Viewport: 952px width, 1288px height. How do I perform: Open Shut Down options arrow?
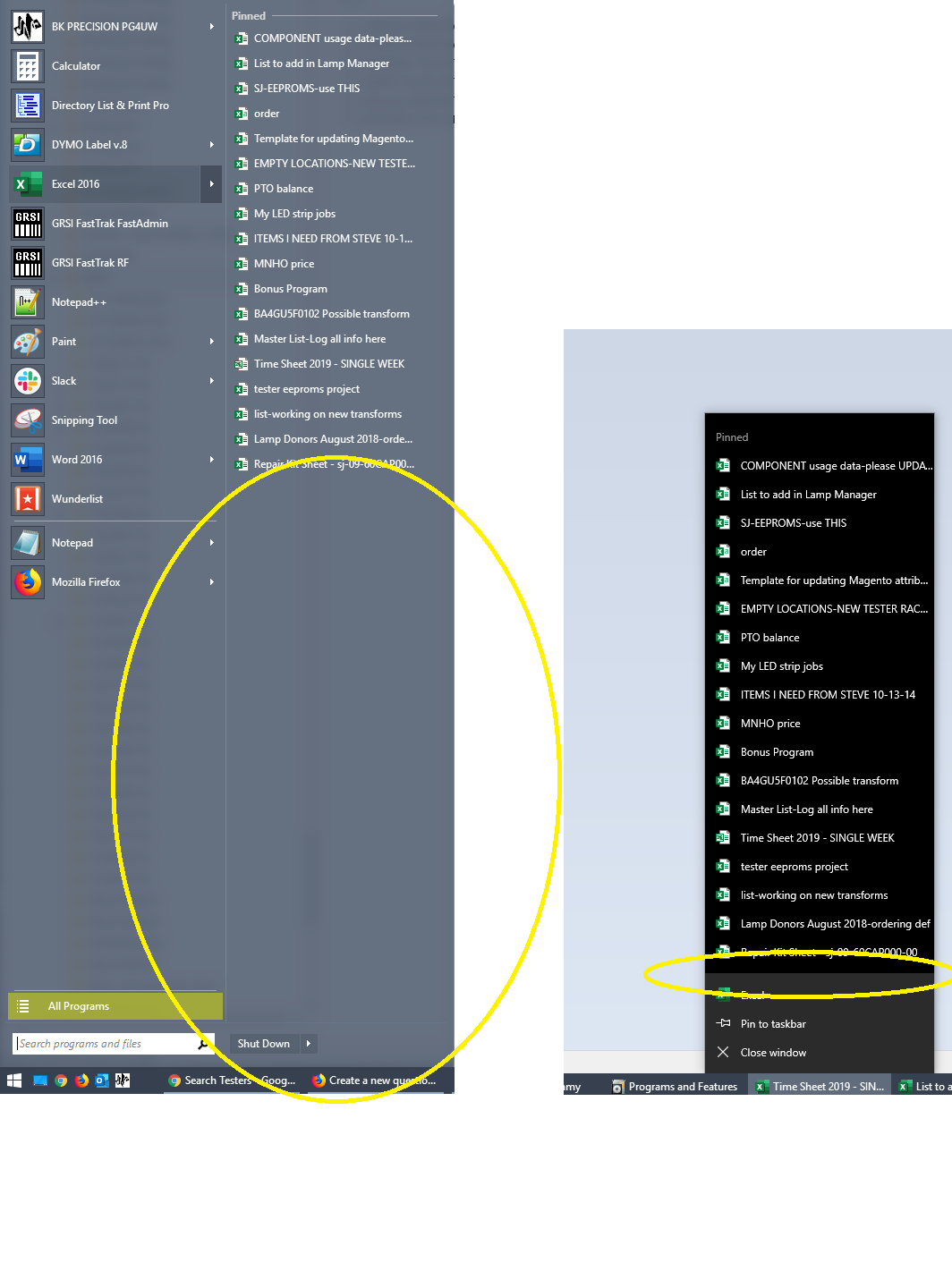click(x=308, y=1044)
